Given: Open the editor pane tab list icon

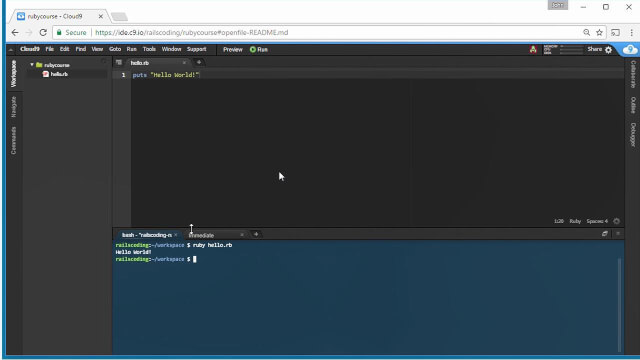Looking at the screenshot, I should [119, 62].
